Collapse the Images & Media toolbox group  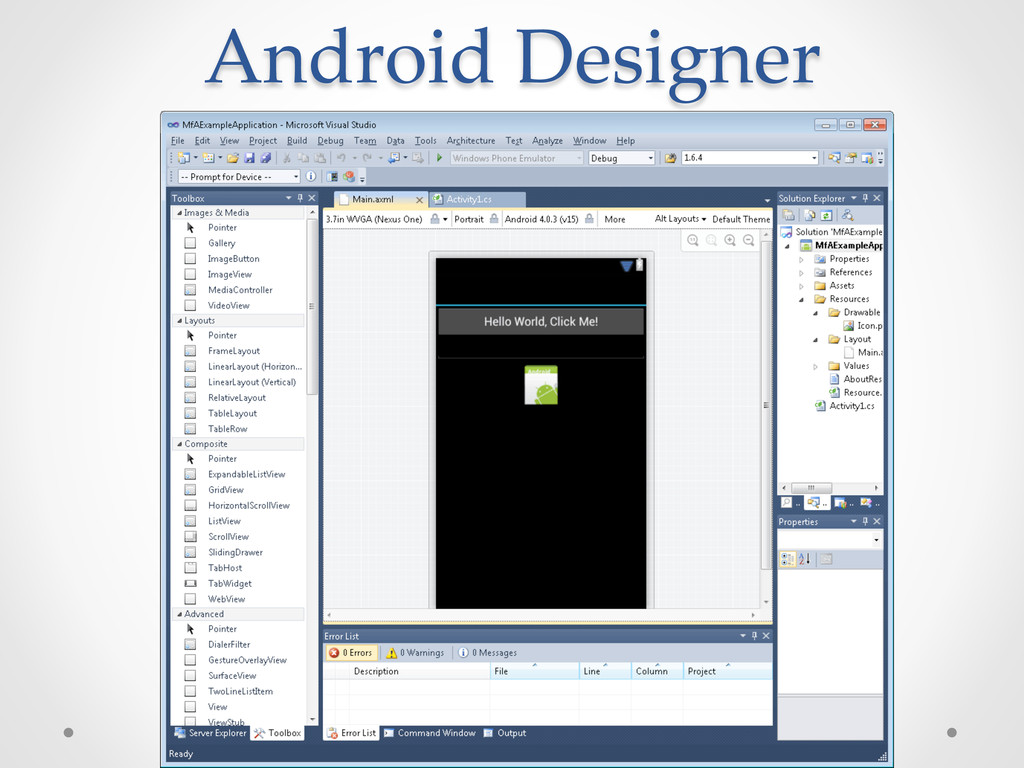point(180,213)
